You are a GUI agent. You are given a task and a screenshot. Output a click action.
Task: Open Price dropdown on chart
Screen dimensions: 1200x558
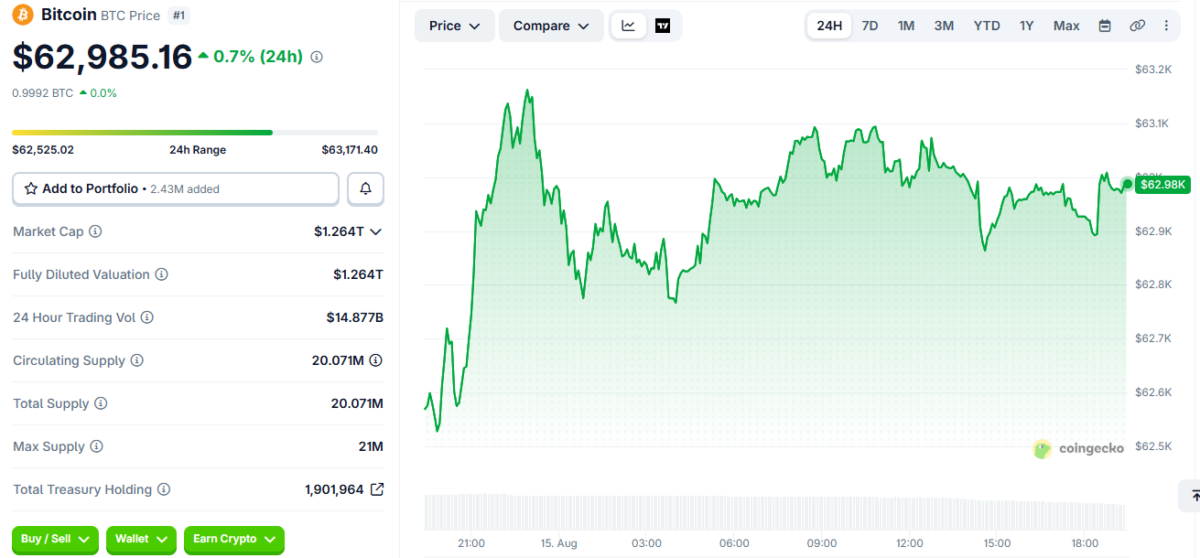455,26
